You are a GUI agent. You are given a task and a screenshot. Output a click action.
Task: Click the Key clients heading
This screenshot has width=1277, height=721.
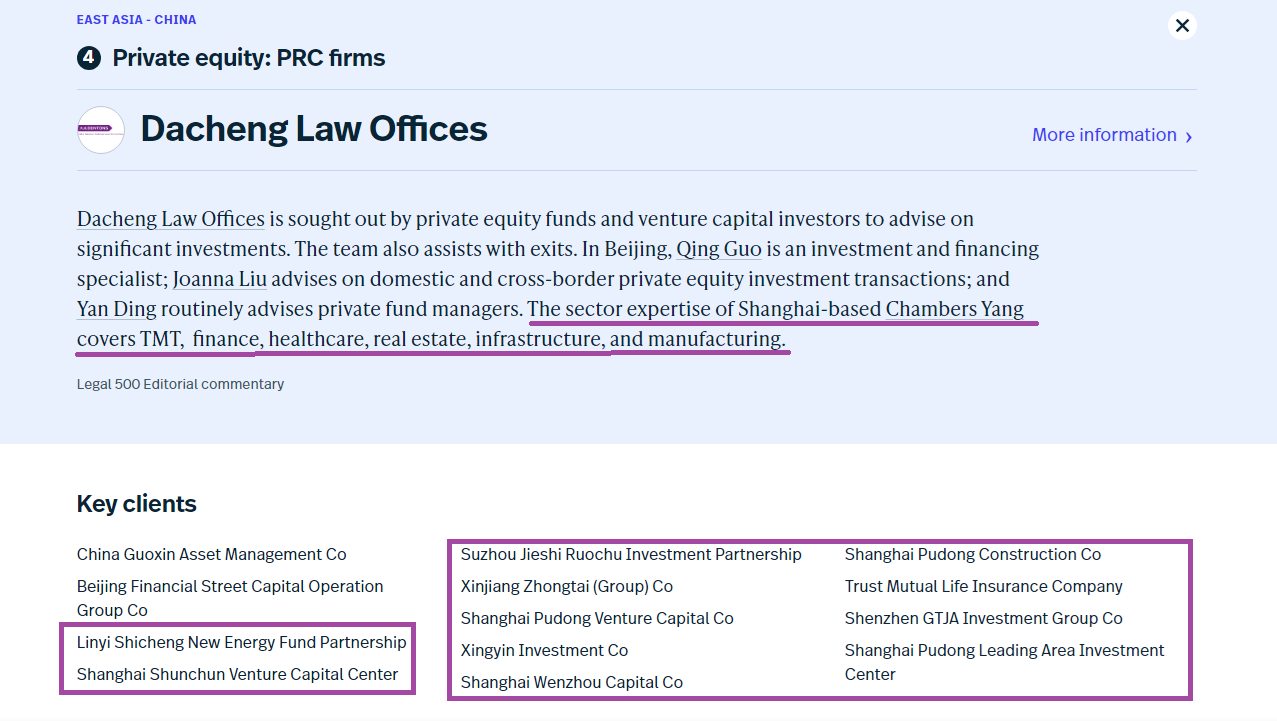click(x=137, y=504)
